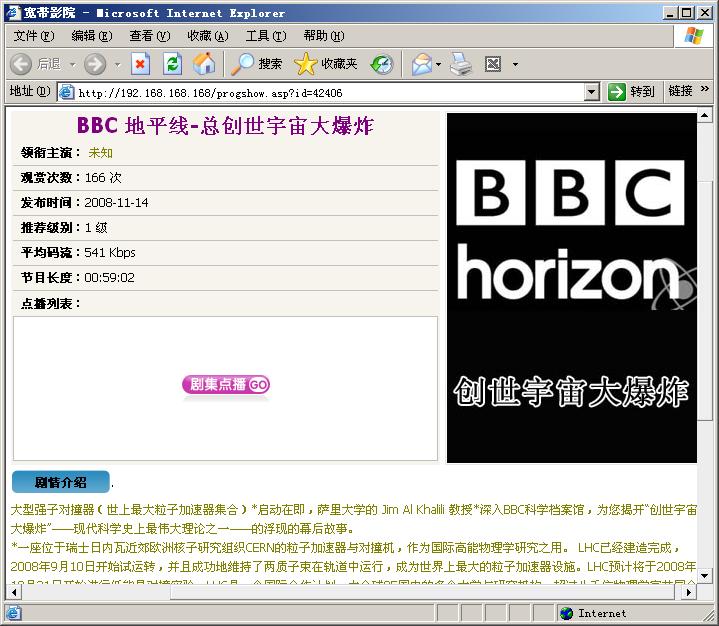Open the Mail button dropdown arrow
Viewport: 719px width, 626px height.
438,64
